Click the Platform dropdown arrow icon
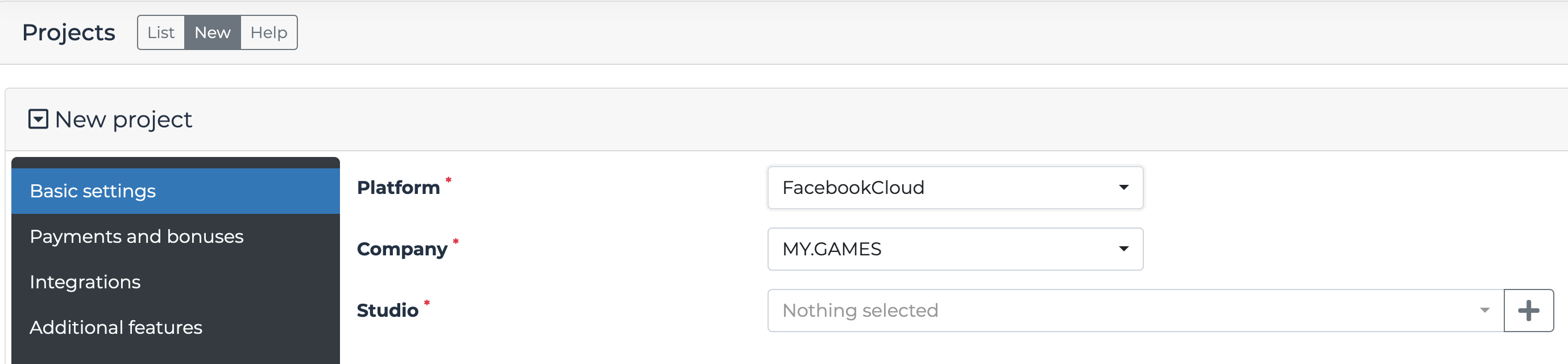 (1123, 188)
